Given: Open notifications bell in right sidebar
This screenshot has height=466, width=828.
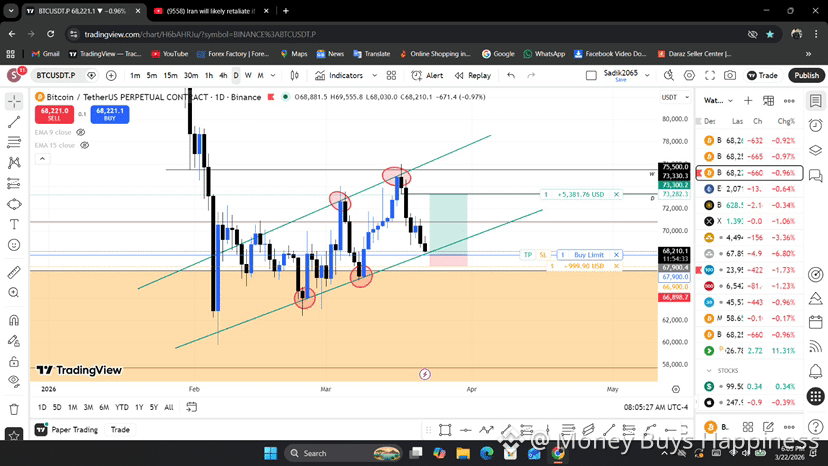Looking at the screenshot, I should click(x=815, y=371).
